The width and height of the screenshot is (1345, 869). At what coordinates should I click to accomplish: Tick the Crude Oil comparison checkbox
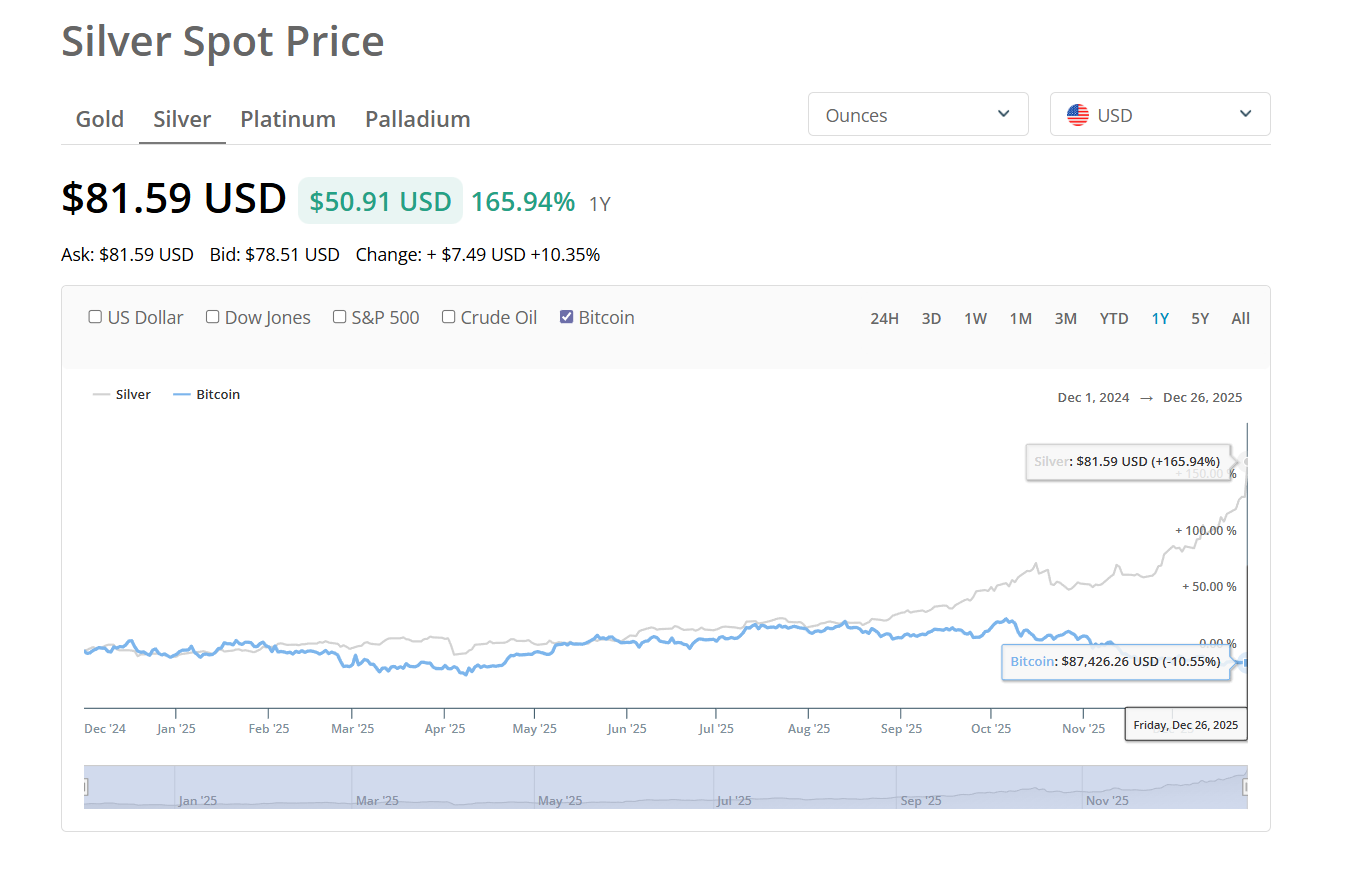(448, 317)
